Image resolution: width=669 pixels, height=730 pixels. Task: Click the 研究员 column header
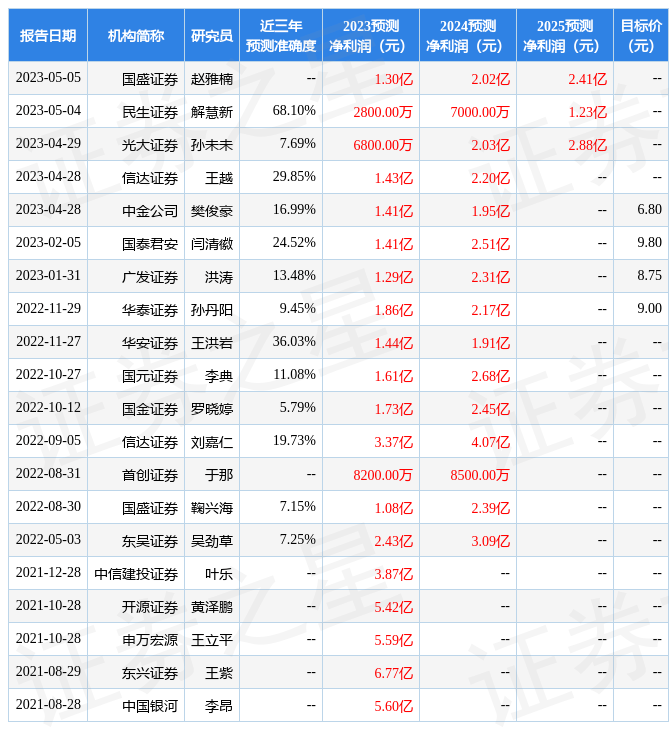pos(212,35)
